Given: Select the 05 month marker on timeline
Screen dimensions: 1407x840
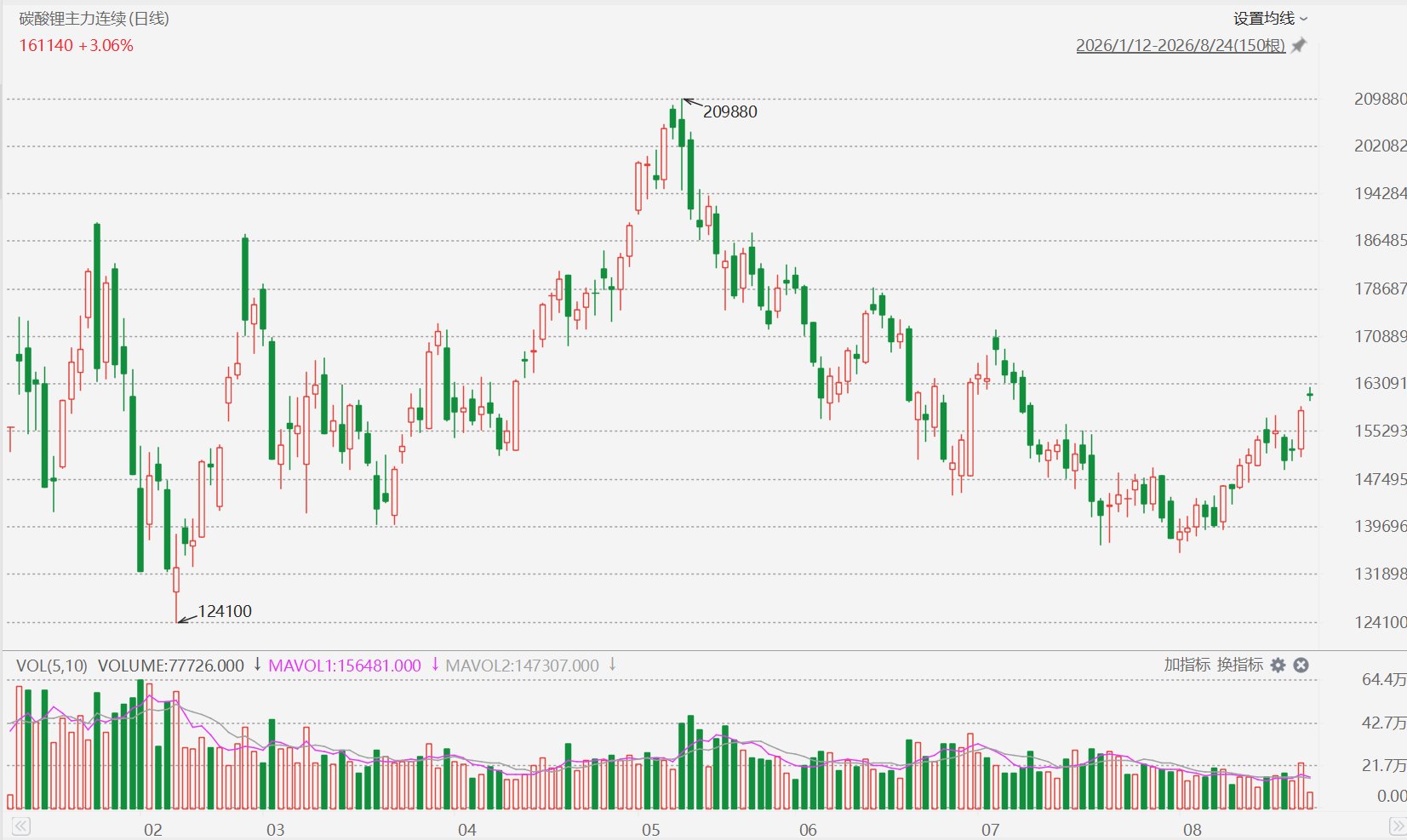Looking at the screenshot, I should pyautogui.click(x=650, y=830).
